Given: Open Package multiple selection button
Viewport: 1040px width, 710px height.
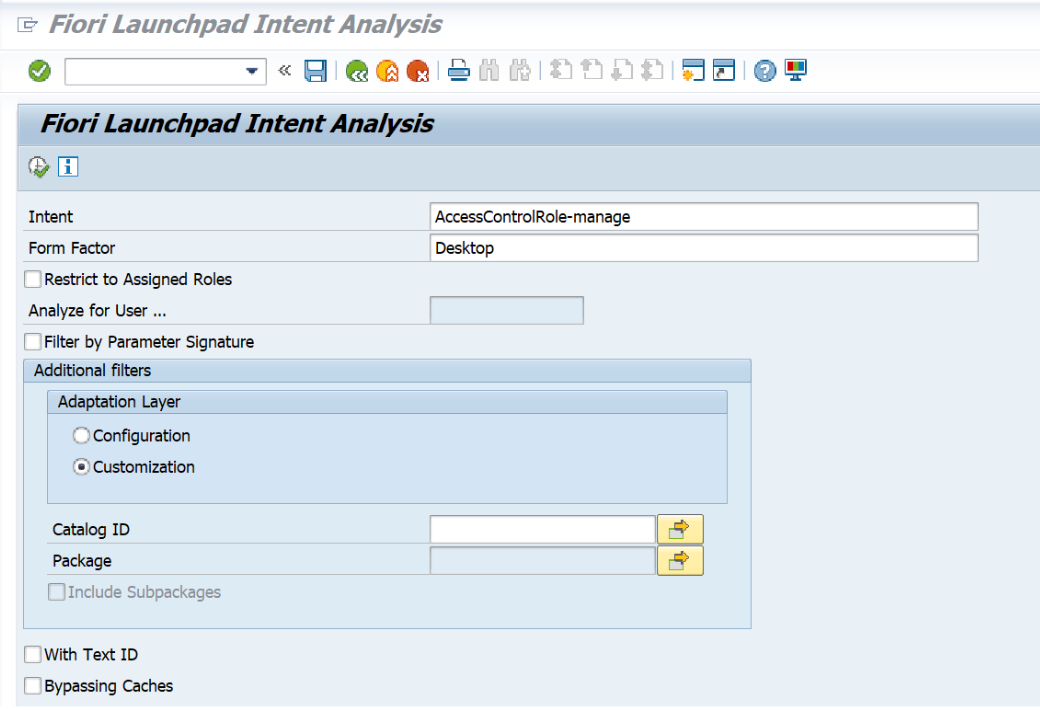Looking at the screenshot, I should [680, 561].
